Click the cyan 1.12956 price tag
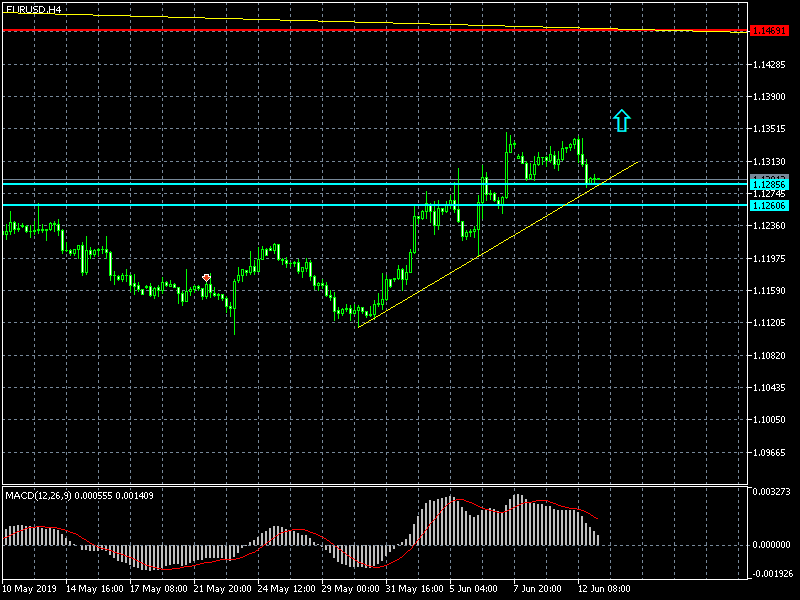 (x=768, y=185)
